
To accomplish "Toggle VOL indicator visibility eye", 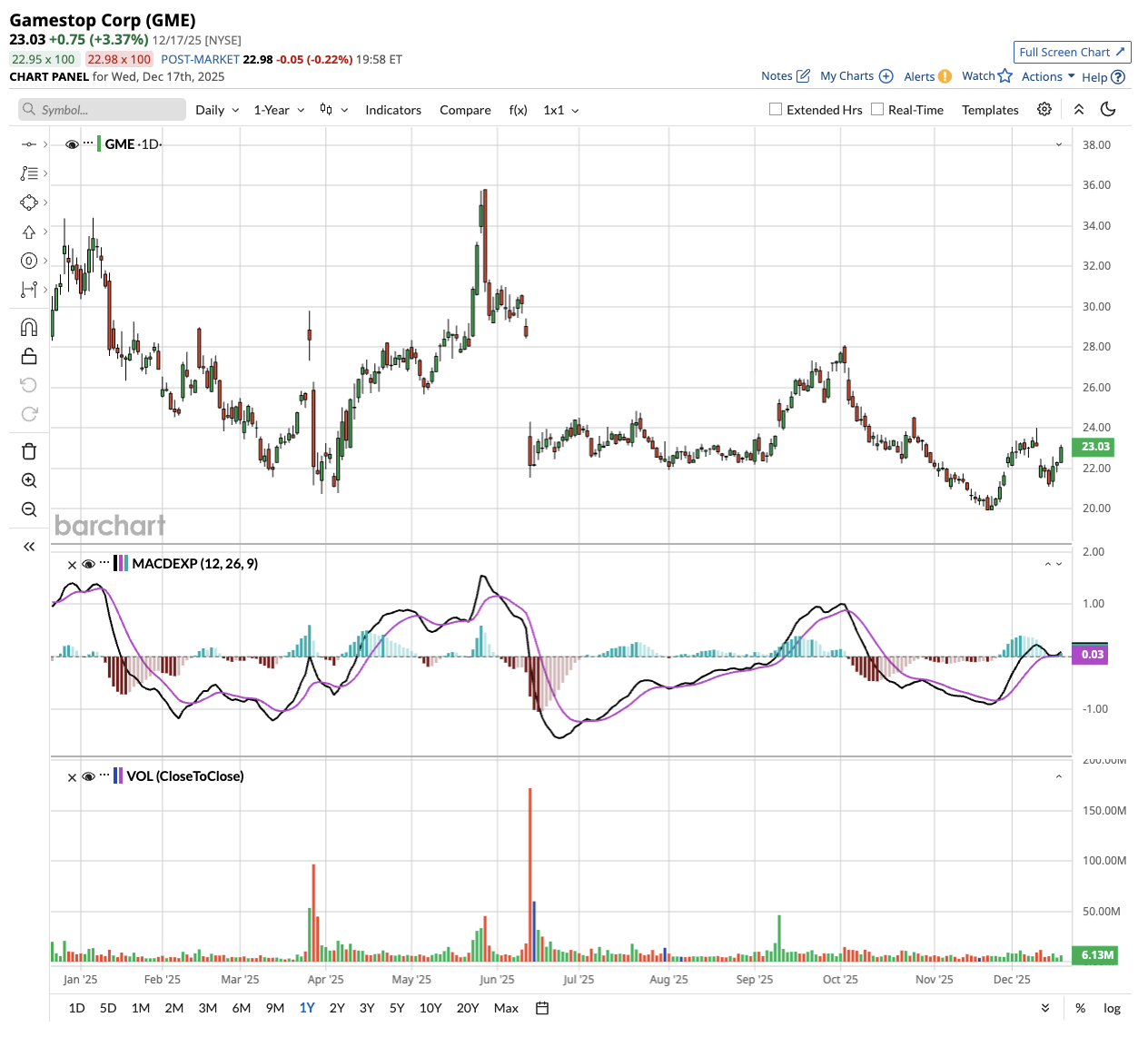I will click(89, 776).
